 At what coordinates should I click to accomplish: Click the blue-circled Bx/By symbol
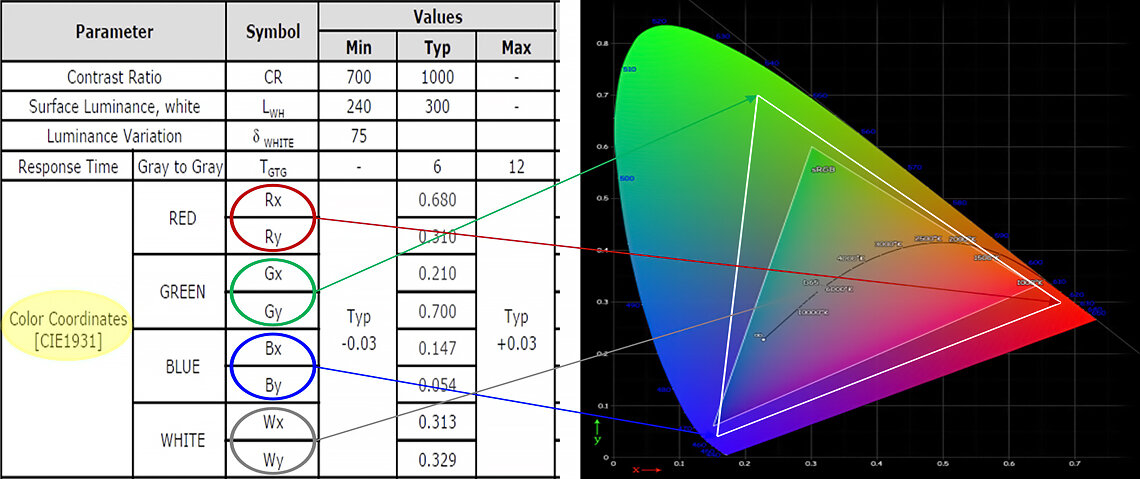coord(272,366)
